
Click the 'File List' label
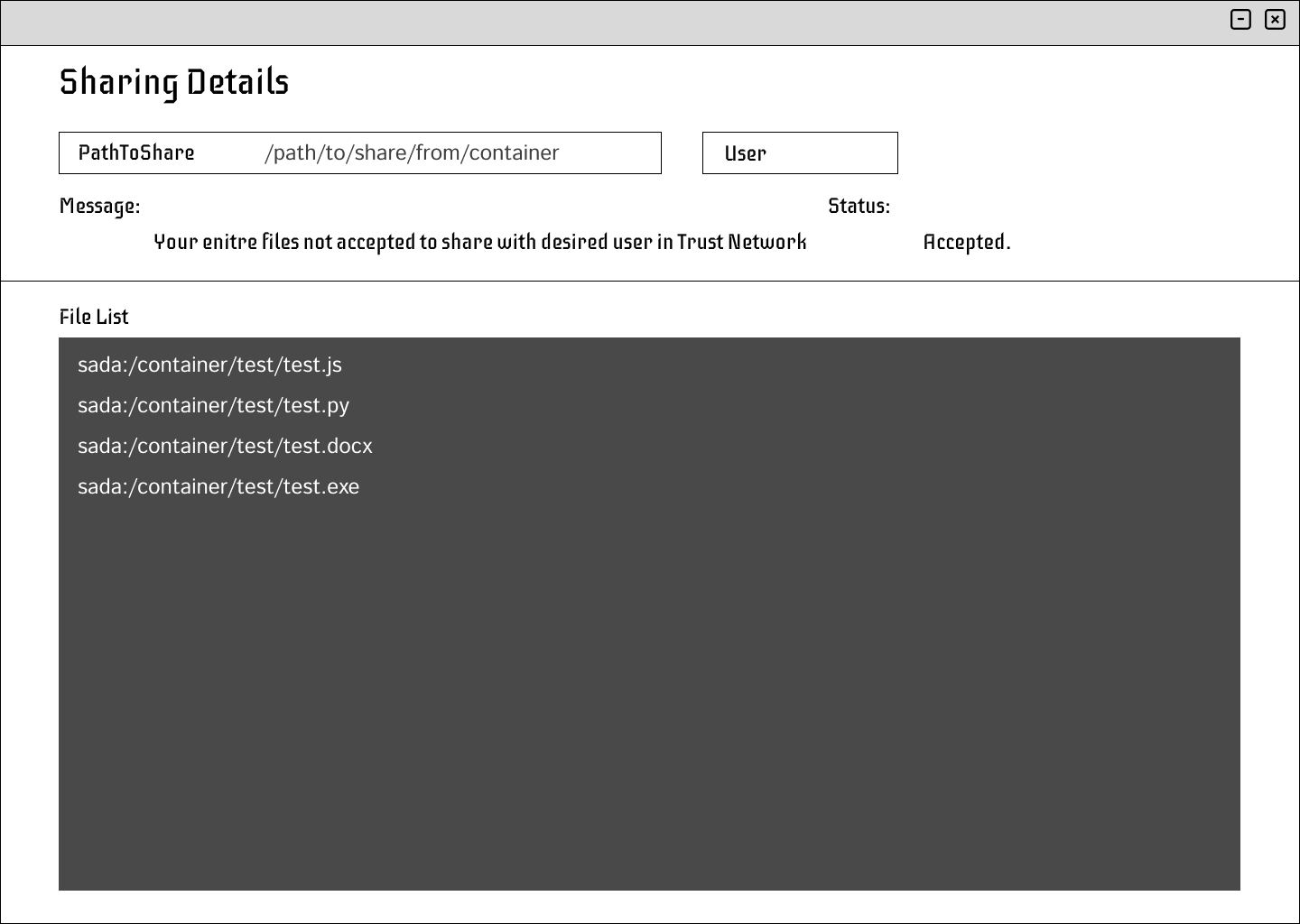pos(94,317)
